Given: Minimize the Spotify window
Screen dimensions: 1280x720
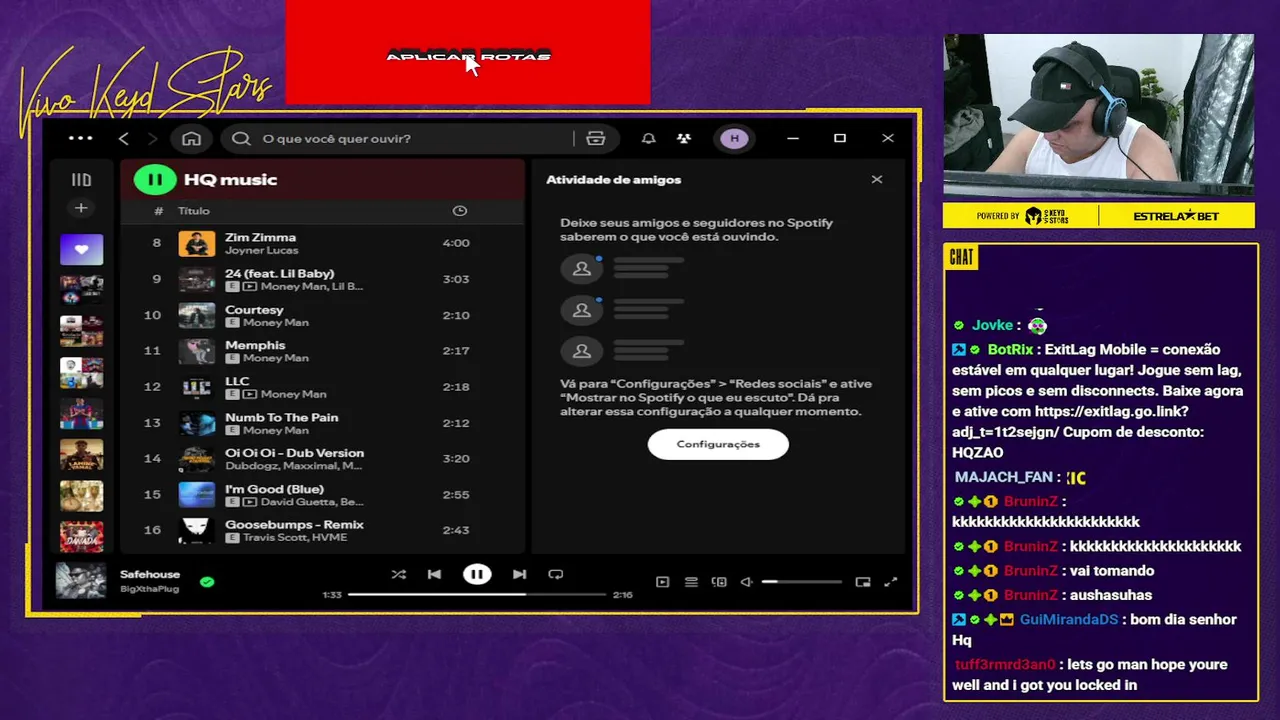Looking at the screenshot, I should [793, 138].
